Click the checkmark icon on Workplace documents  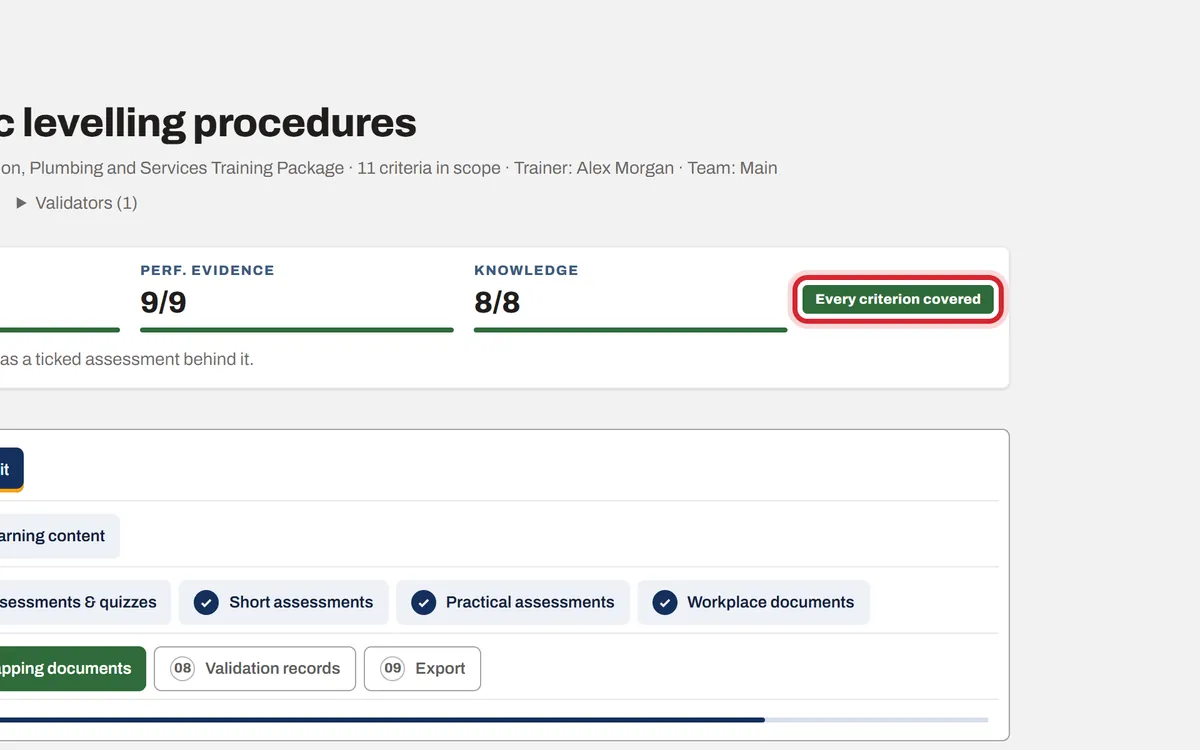(664, 602)
